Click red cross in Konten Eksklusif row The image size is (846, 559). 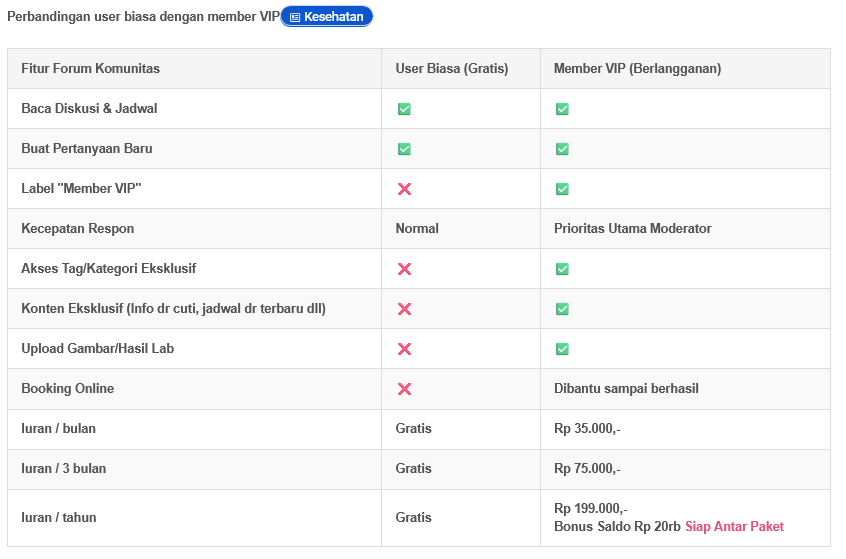pyautogui.click(x=404, y=309)
